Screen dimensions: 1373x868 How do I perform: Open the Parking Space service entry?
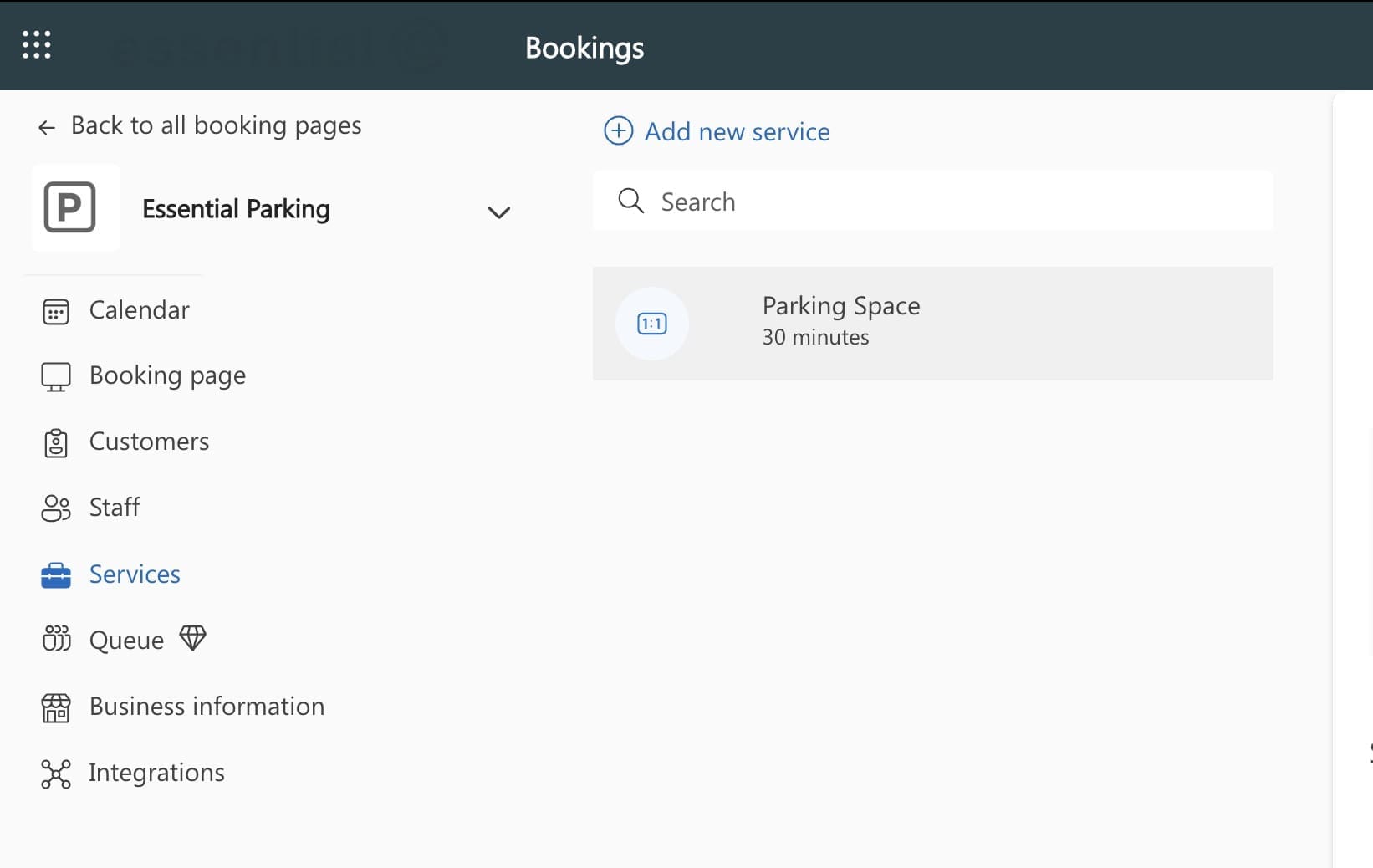point(932,323)
